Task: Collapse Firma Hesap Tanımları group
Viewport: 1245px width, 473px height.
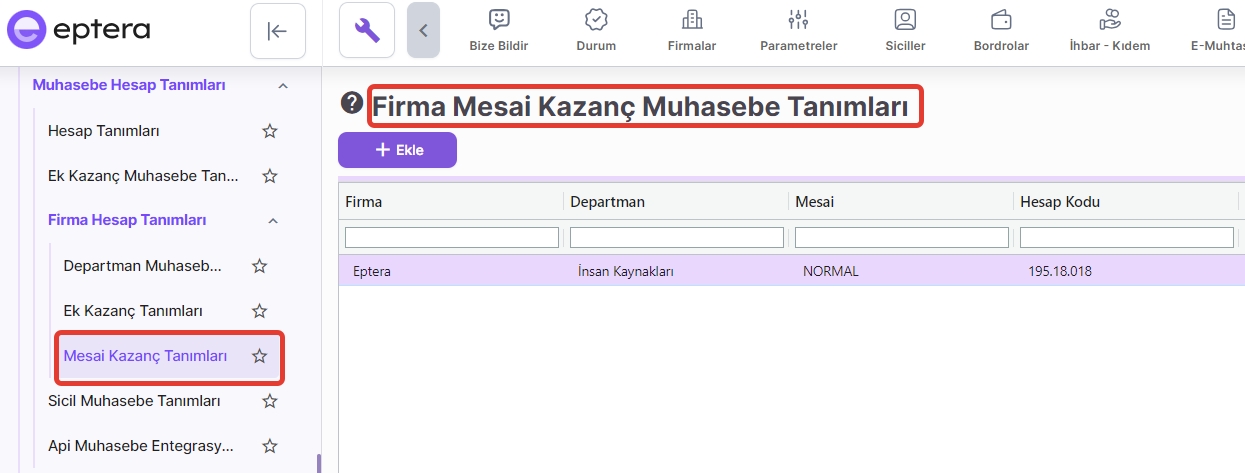Action: point(273,220)
